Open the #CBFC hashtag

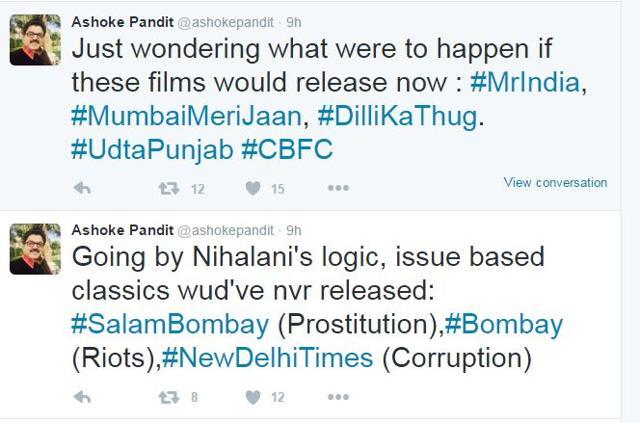287,149
